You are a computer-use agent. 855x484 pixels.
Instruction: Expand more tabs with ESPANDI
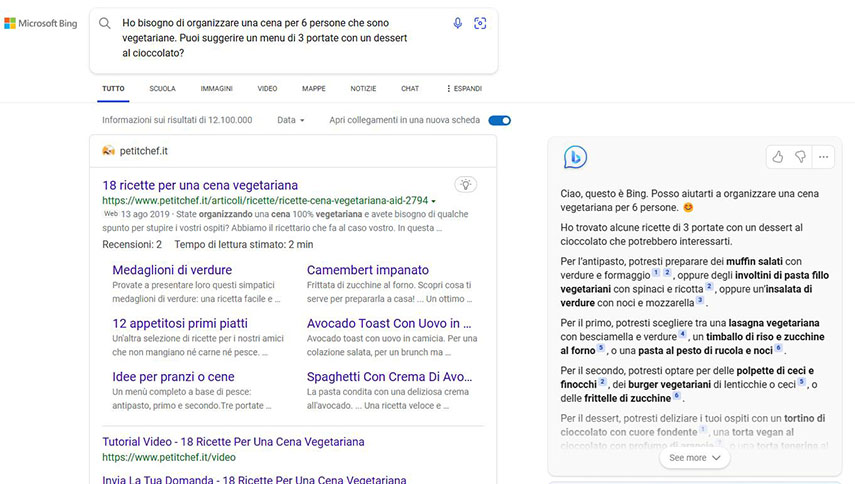464,88
